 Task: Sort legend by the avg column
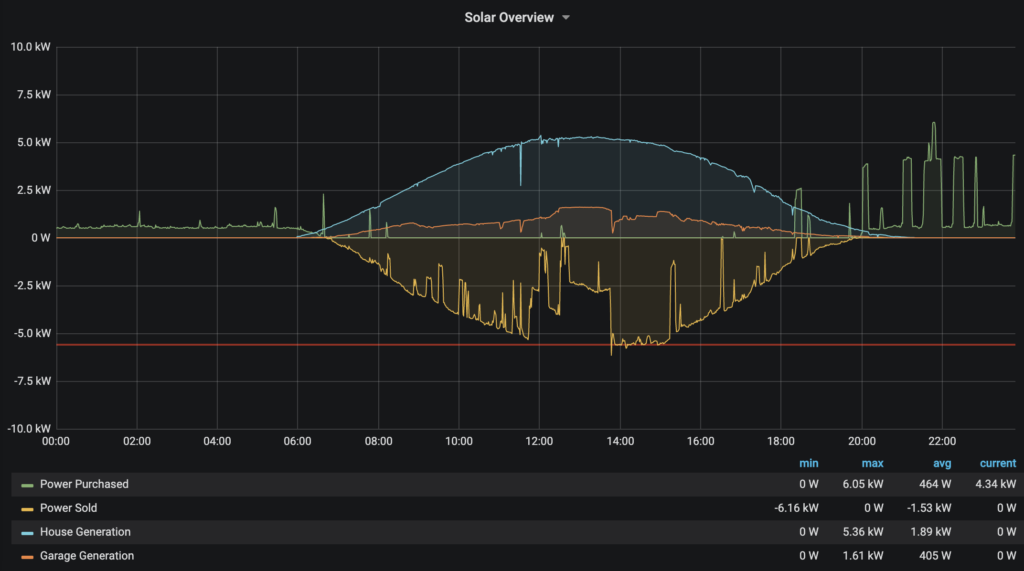pyautogui.click(x=942, y=463)
